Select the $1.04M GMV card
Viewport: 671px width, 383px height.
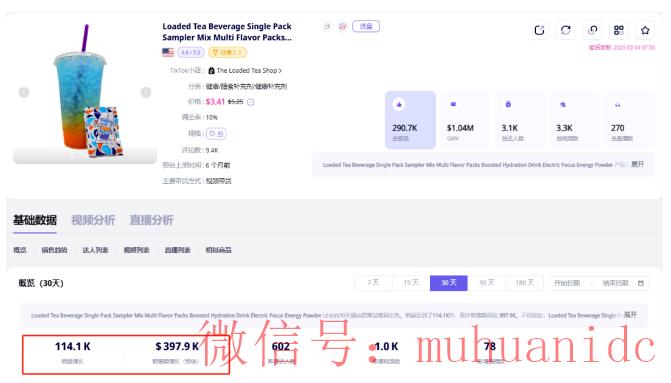pyautogui.click(x=465, y=120)
